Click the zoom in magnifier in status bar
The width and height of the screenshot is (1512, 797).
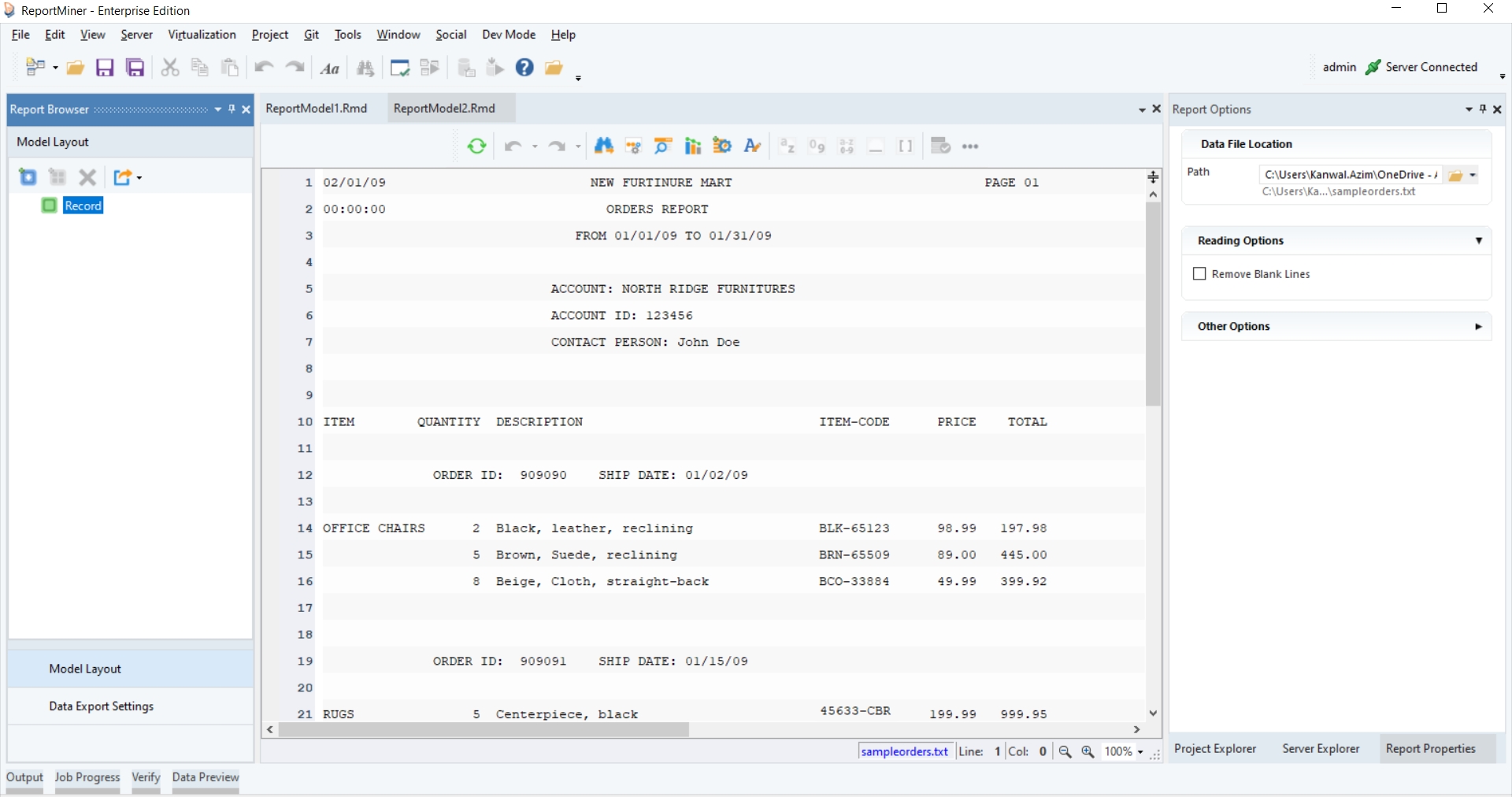click(1088, 751)
